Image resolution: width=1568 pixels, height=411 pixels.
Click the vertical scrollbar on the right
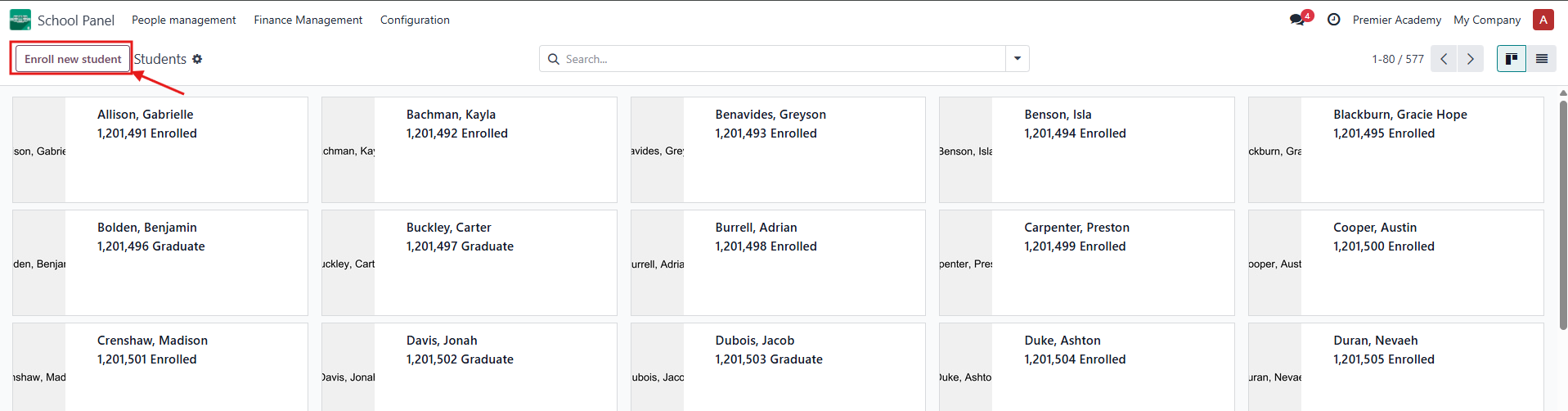point(1563,213)
